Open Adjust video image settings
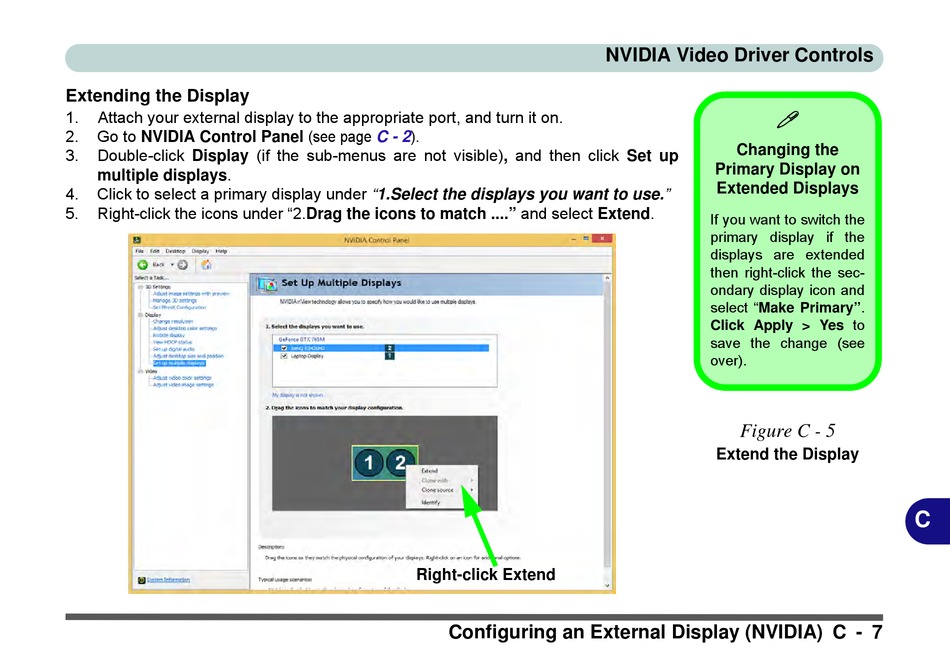Viewport: 950px width, 669px height. pos(183,385)
